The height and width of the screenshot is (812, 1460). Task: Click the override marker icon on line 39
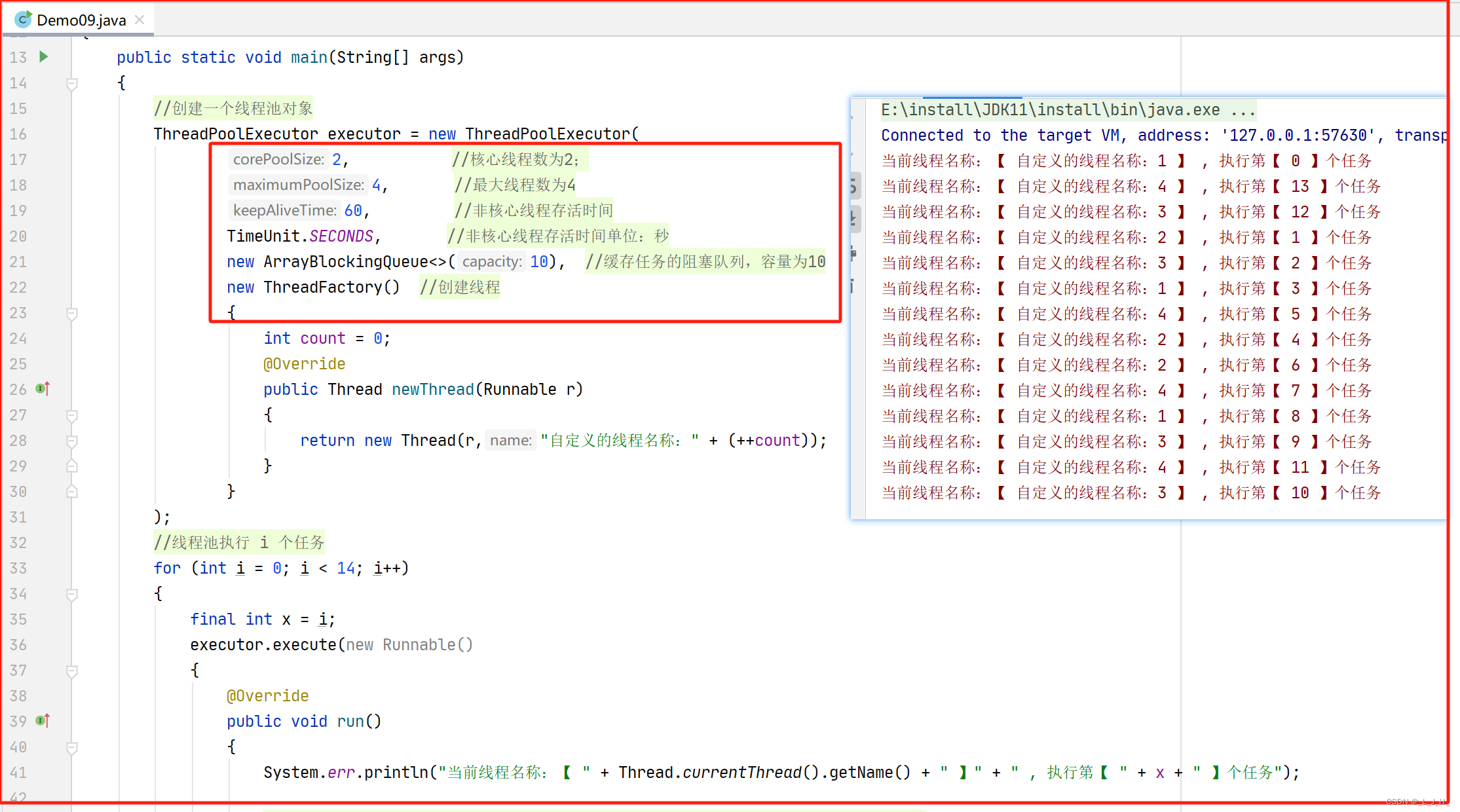coord(43,721)
